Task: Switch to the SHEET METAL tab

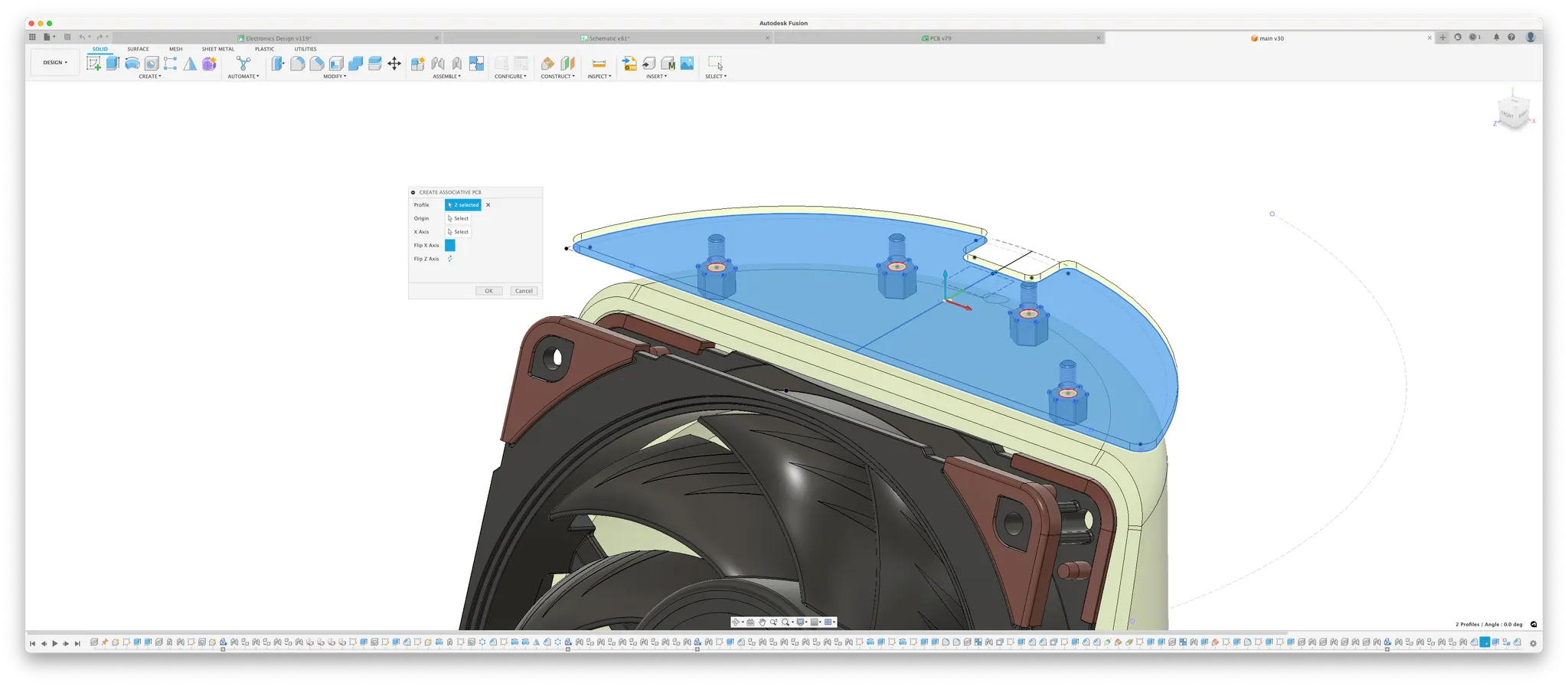Action: (x=218, y=49)
